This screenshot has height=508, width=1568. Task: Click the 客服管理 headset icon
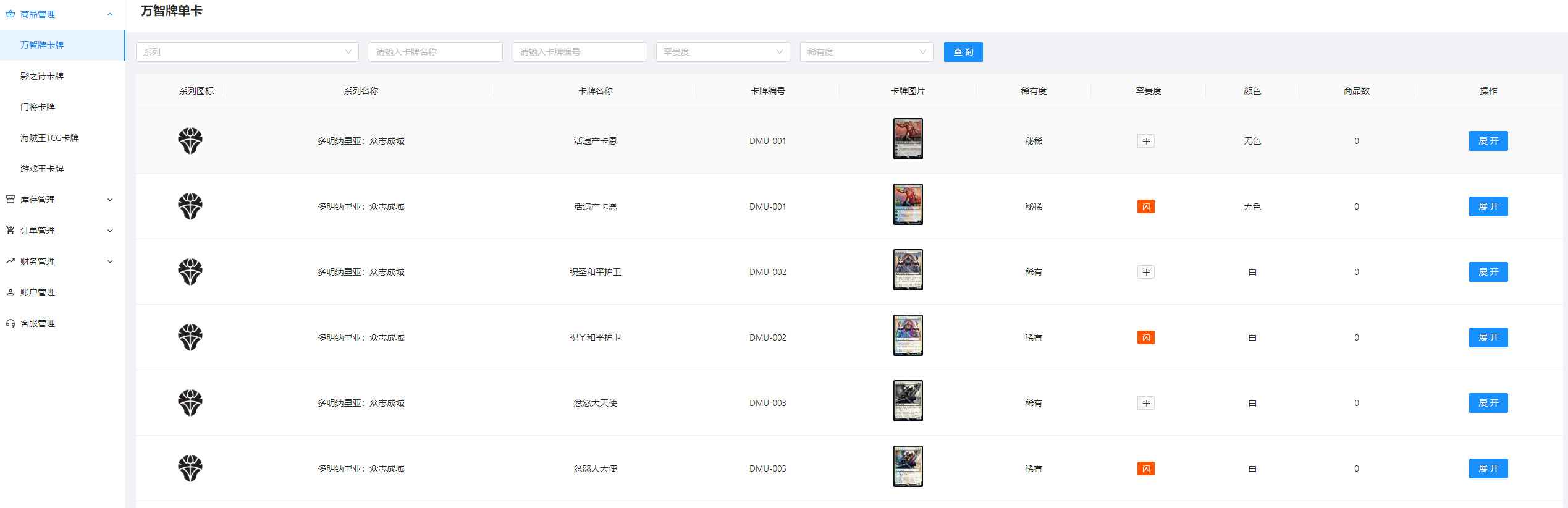tap(11, 323)
